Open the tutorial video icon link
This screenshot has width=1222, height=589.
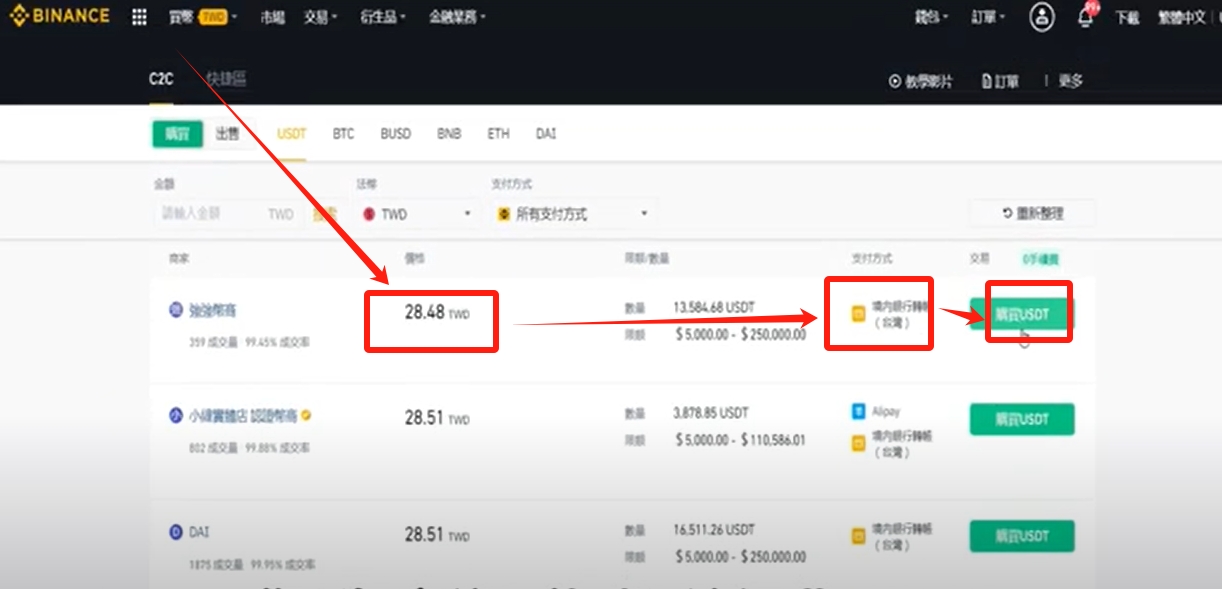(x=895, y=81)
